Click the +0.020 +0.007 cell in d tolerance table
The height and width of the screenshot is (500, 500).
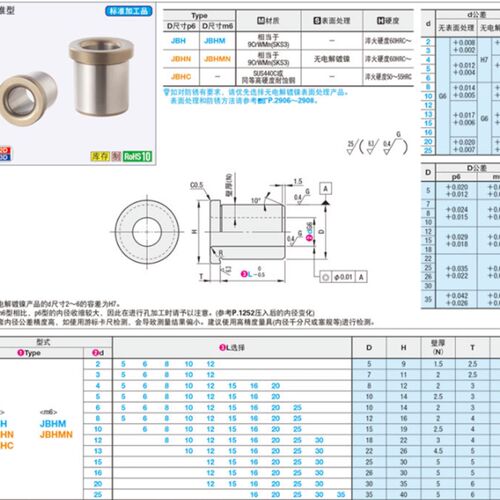point(464,146)
